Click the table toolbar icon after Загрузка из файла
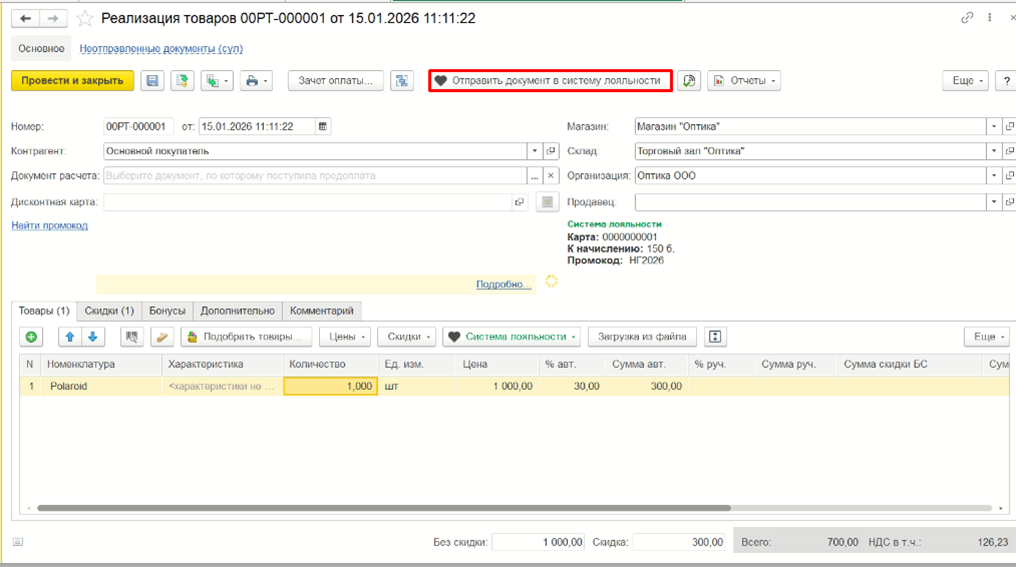 pyautogui.click(x=715, y=336)
